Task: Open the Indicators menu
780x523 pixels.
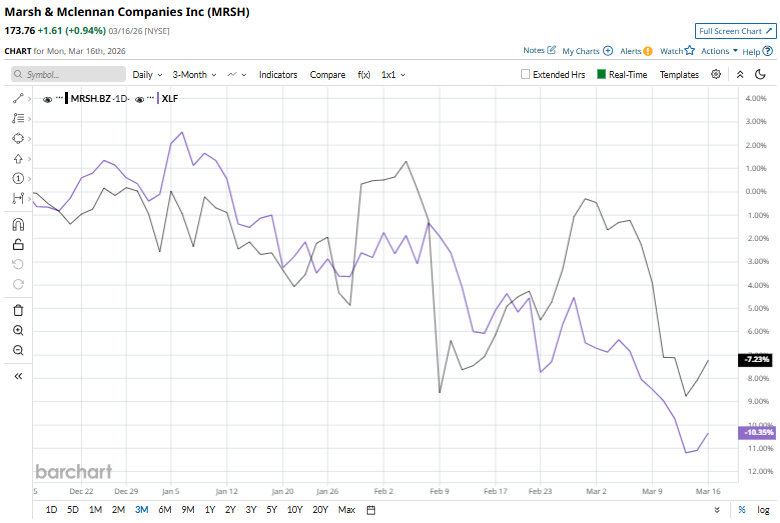Action: (x=278, y=75)
